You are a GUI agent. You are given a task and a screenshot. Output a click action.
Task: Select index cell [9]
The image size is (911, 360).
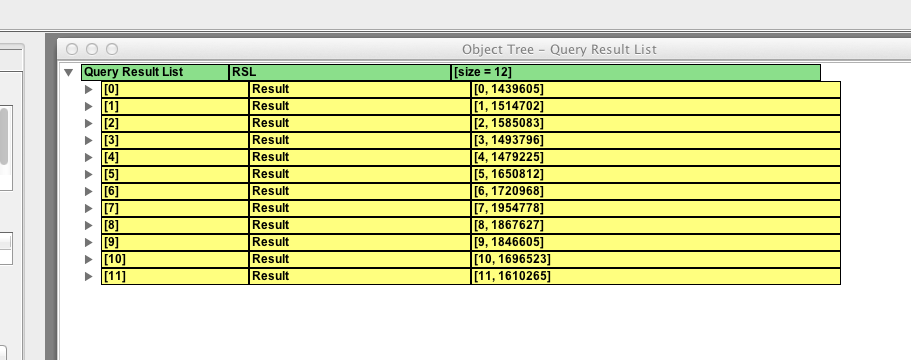175,242
